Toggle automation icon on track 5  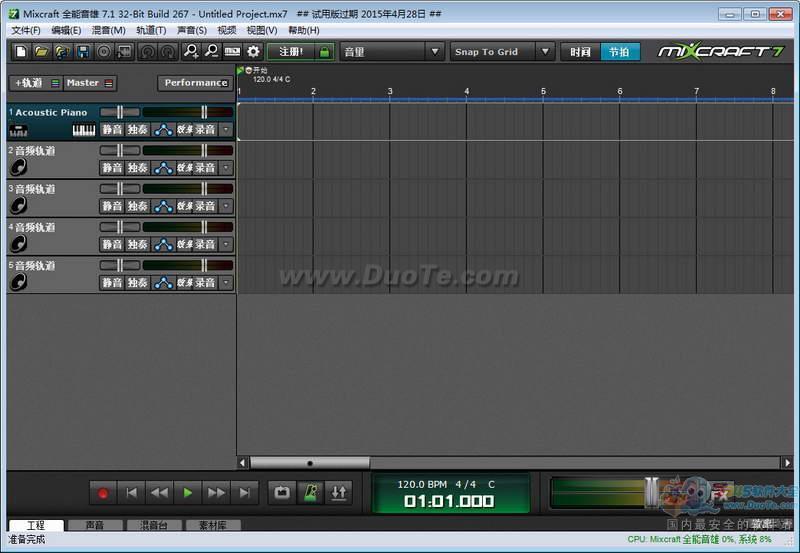point(163,283)
